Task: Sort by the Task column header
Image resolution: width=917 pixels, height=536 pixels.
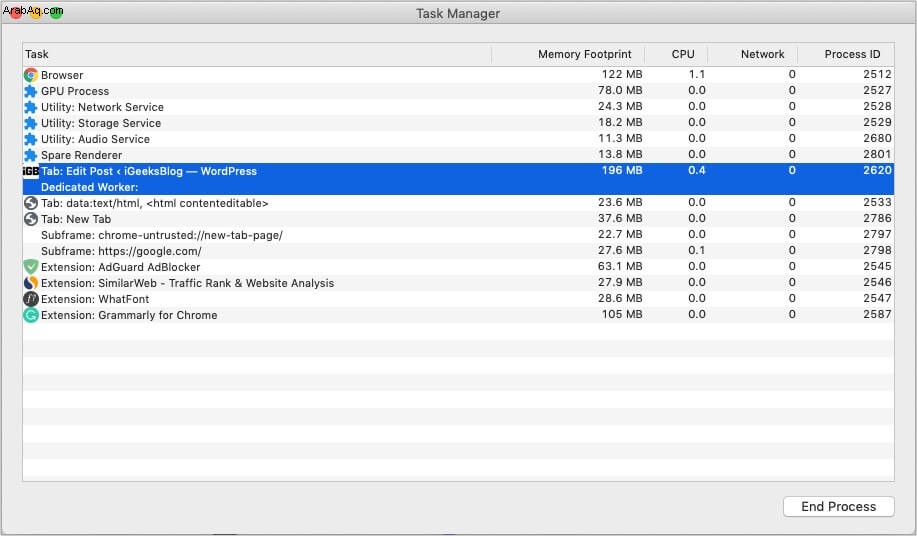Action: (257, 54)
